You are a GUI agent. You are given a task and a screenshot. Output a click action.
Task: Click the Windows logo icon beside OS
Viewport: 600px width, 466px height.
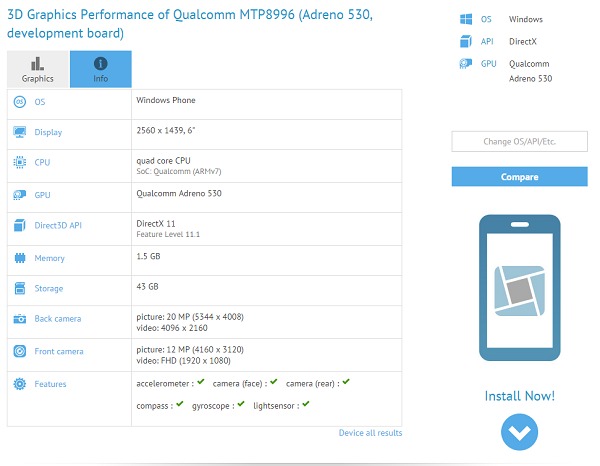[x=465, y=19]
